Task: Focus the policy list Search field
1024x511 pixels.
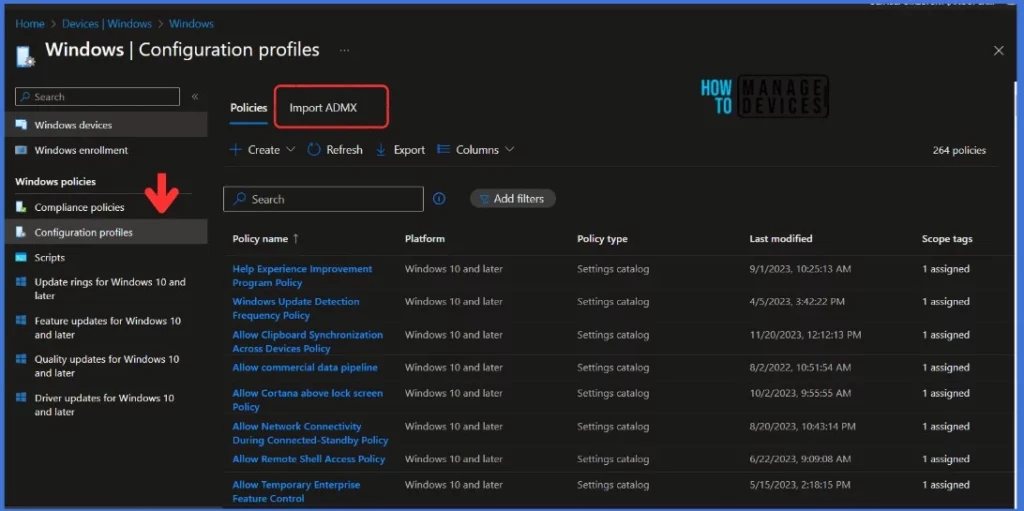Action: click(x=323, y=199)
